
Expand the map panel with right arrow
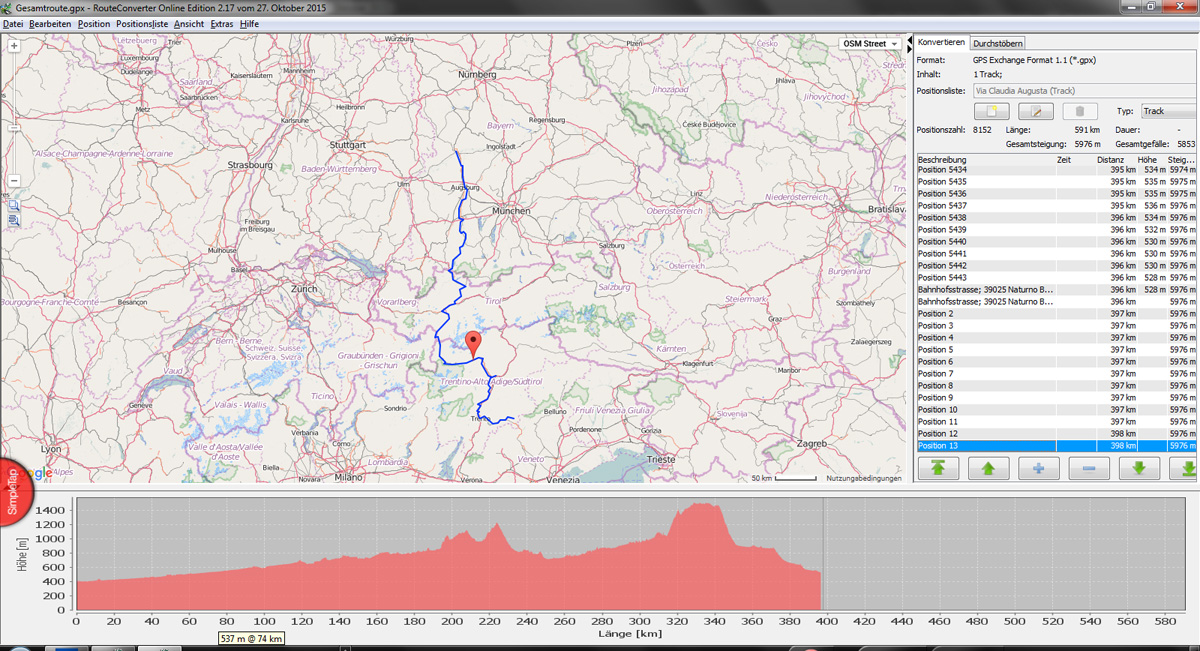tap(909, 50)
